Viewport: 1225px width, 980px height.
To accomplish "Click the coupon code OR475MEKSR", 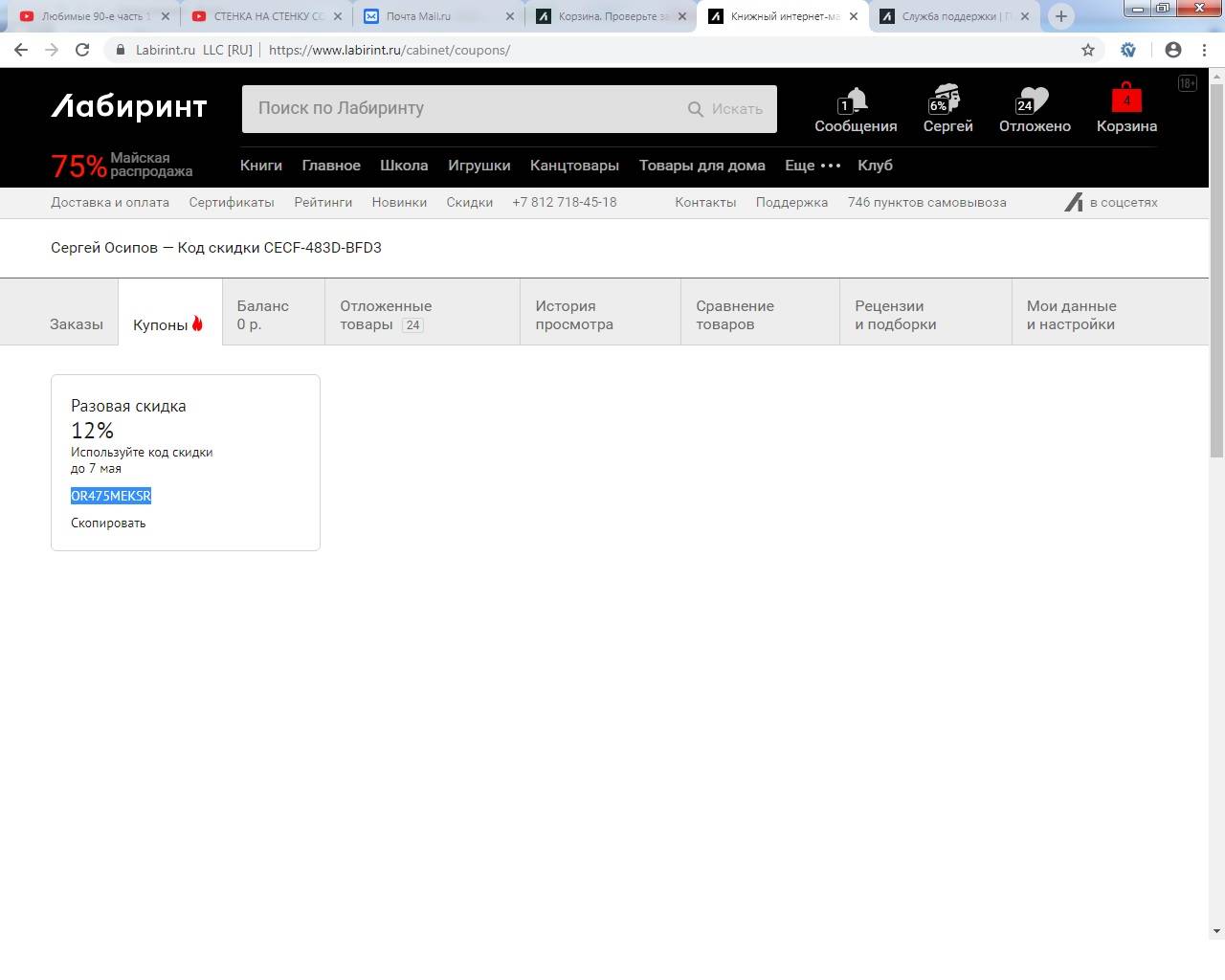I will 111,496.
